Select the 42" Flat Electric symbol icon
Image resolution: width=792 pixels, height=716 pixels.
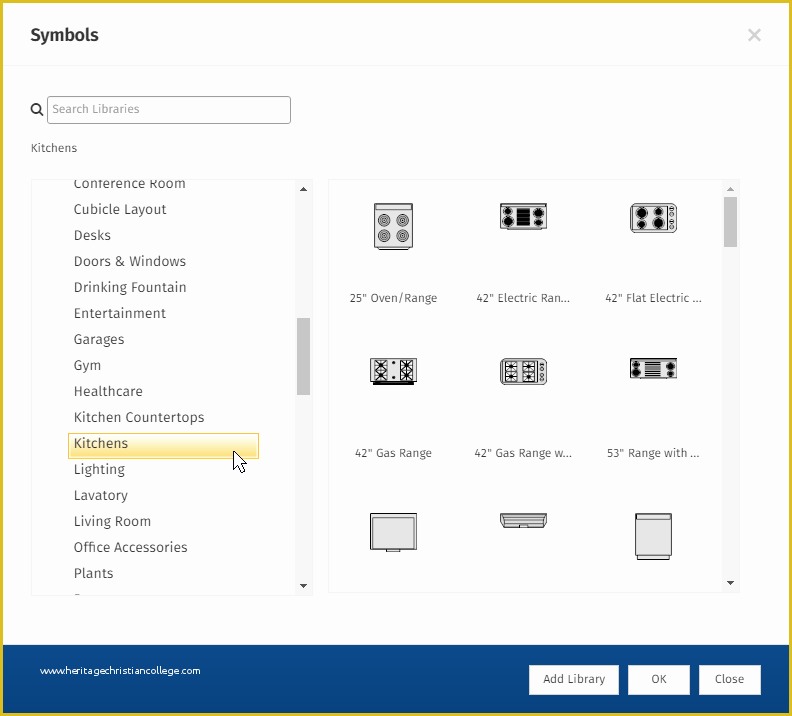(x=653, y=218)
